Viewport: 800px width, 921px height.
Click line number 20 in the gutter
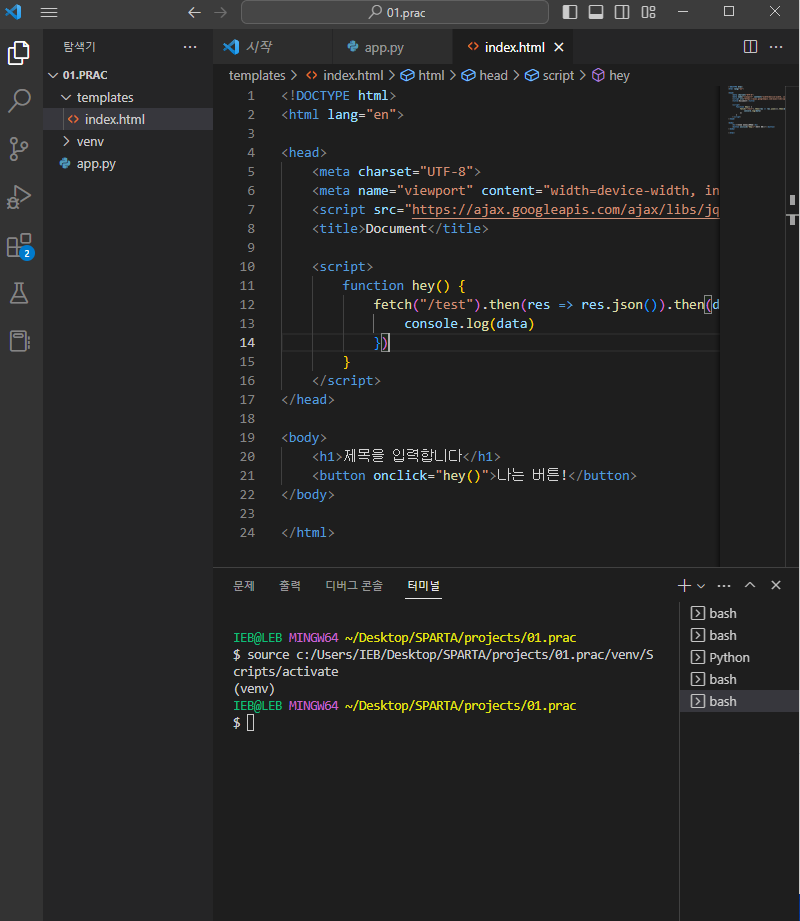point(247,457)
